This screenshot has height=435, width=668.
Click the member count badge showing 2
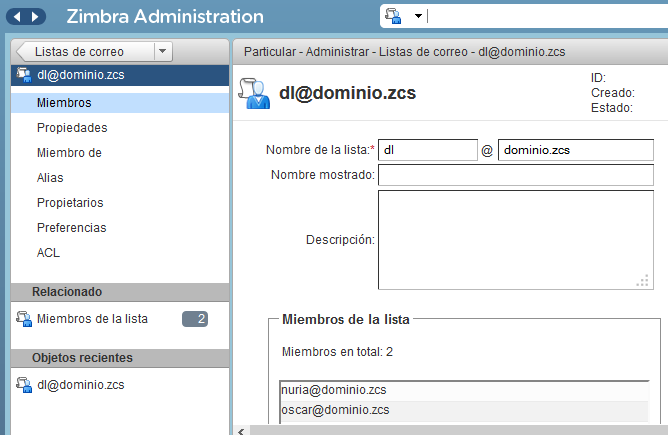[195, 319]
